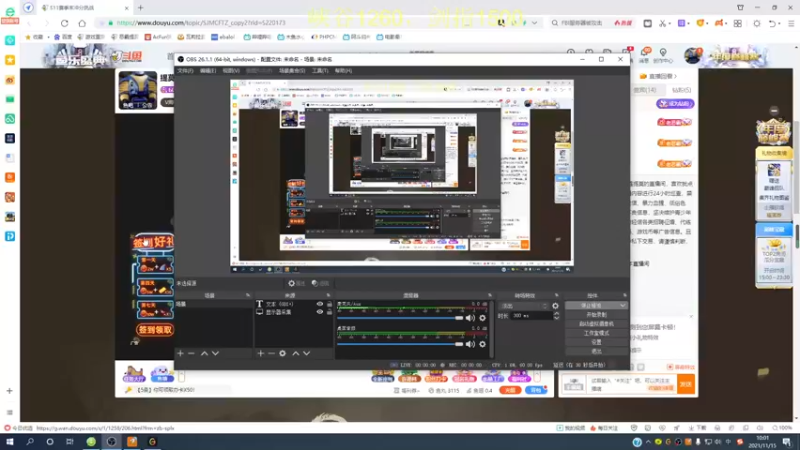Open Windows taskbar search
Image resolution: width=800 pixels, height=450 pixels.
click(x=30, y=442)
